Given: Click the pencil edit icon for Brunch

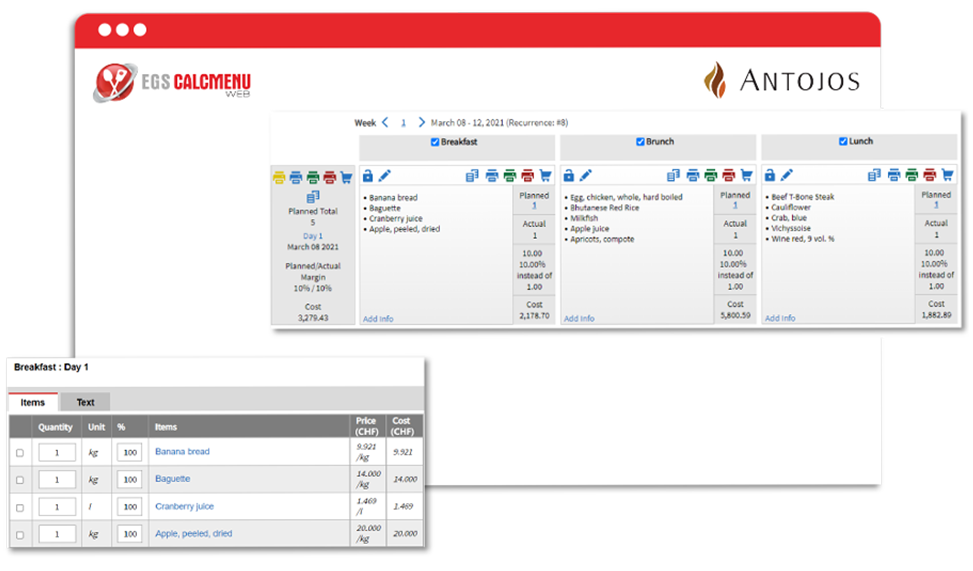Looking at the screenshot, I should (x=586, y=176).
